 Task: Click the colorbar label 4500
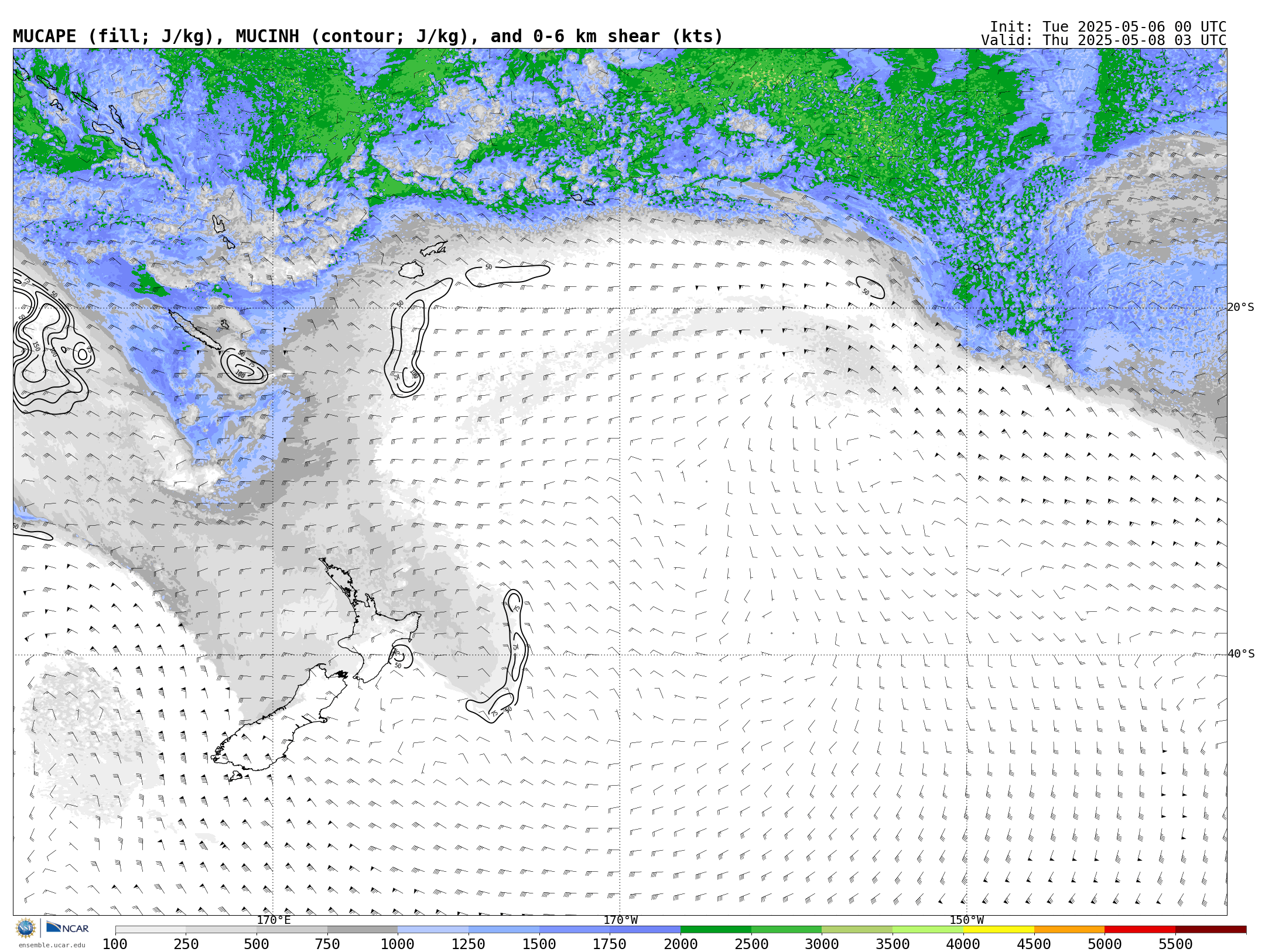(x=1034, y=944)
